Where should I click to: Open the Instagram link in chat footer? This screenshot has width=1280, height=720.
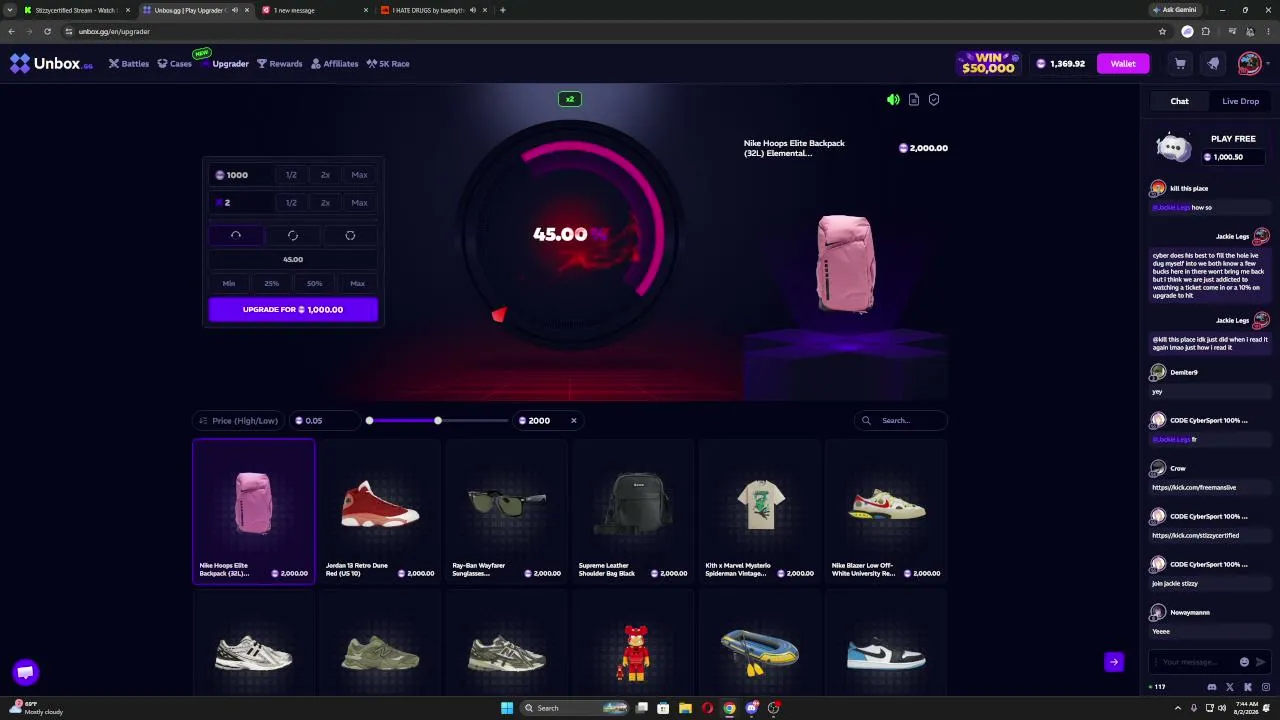1266,687
